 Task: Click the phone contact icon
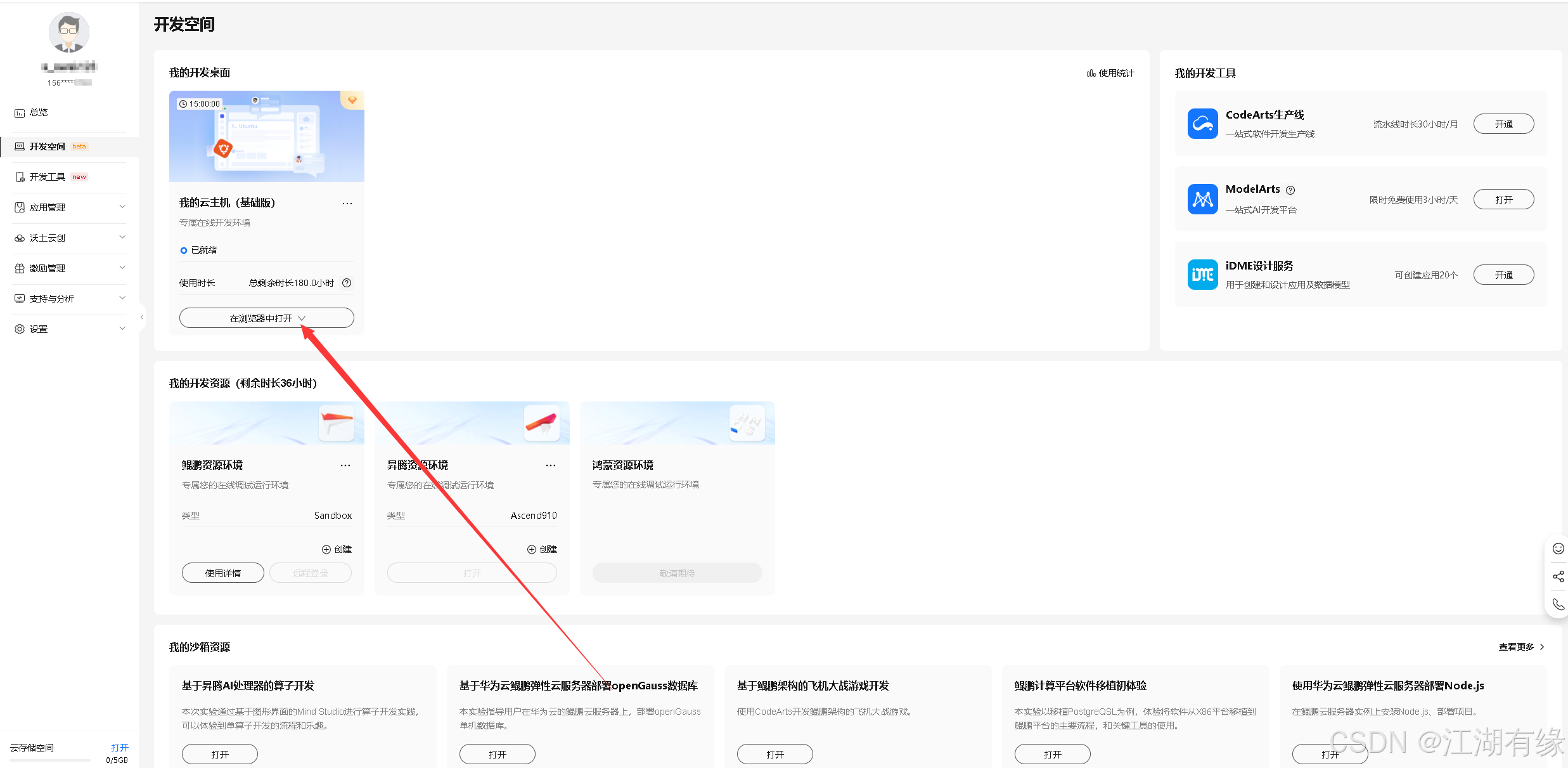point(1558,604)
